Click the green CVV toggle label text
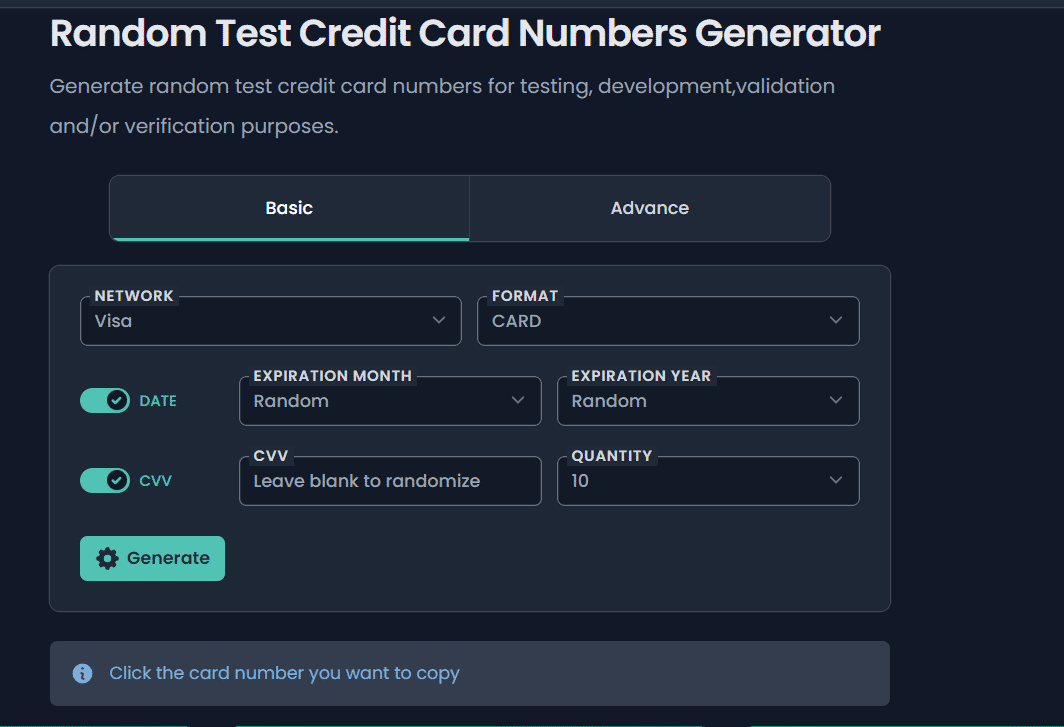 pos(155,481)
